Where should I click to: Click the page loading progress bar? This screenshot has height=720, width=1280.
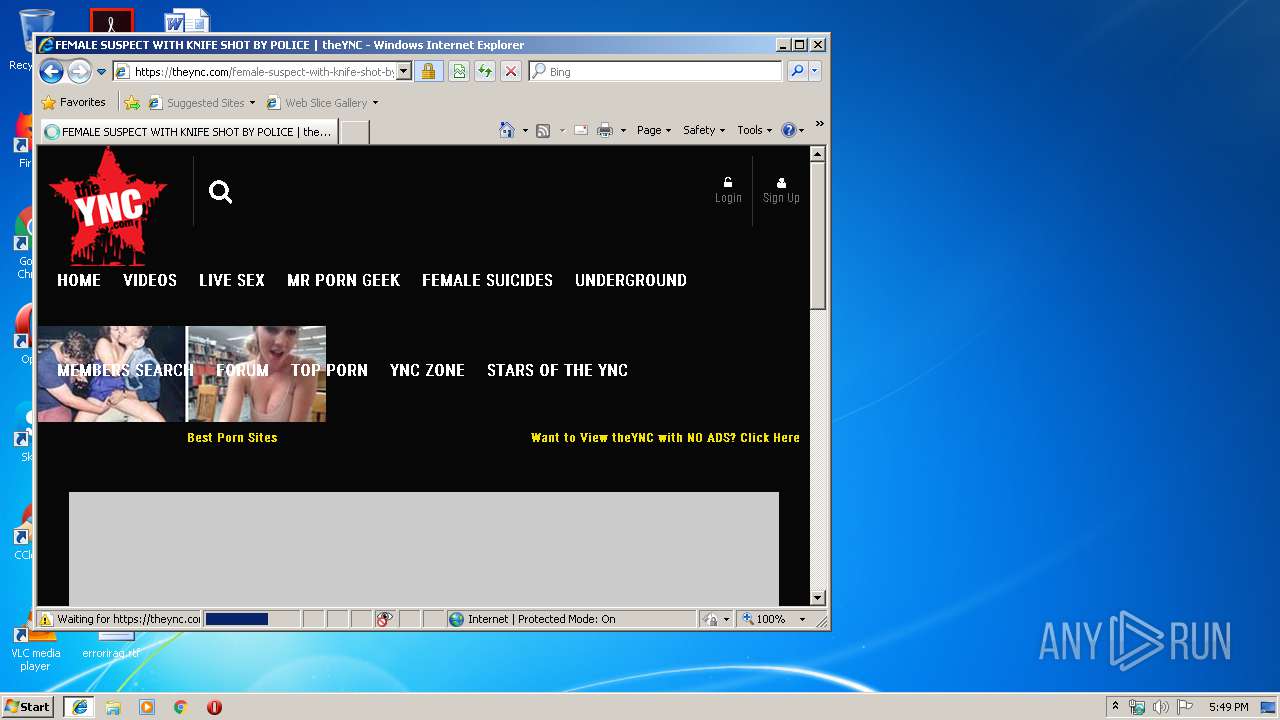click(x=251, y=619)
